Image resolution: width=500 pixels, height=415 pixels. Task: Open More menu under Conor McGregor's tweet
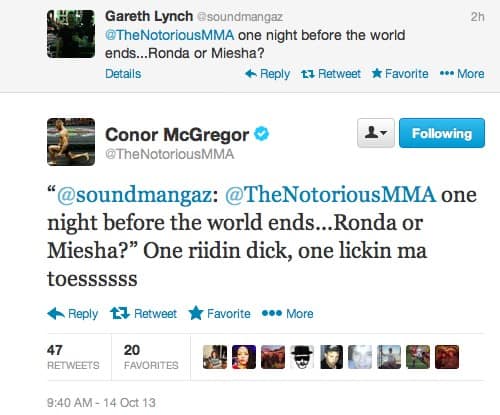(288, 314)
